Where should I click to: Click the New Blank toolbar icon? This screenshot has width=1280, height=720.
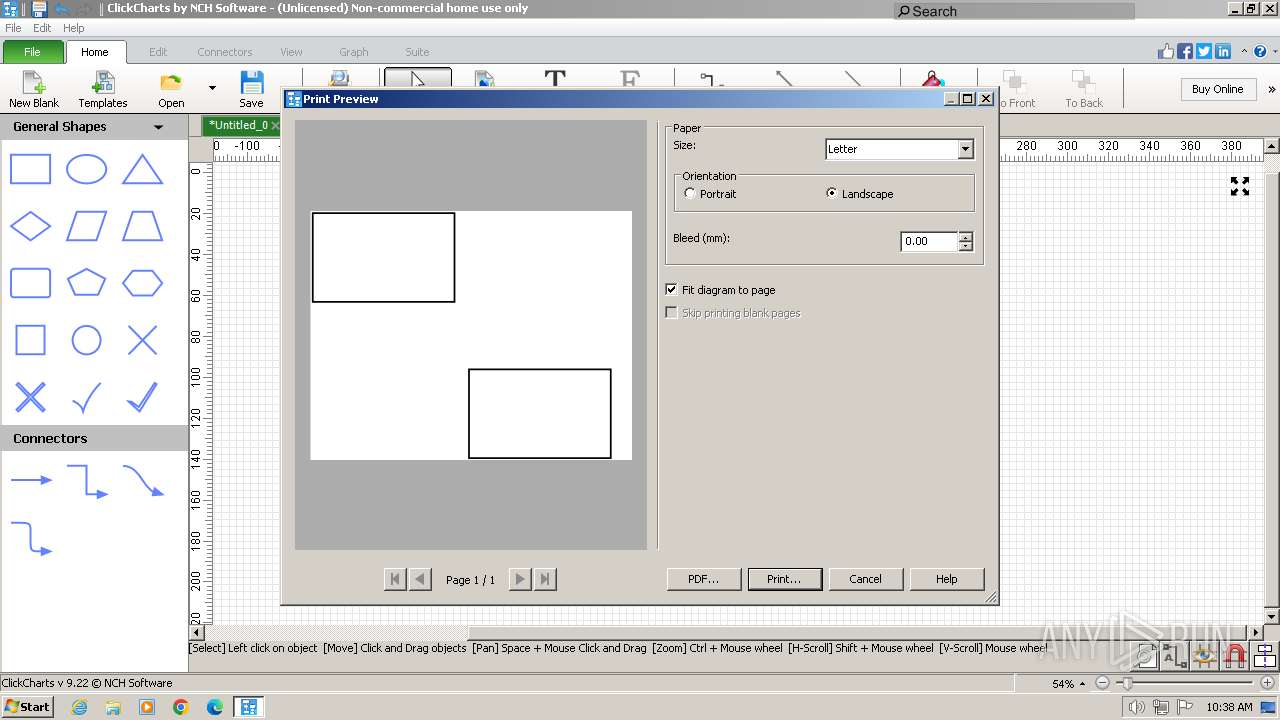point(34,89)
